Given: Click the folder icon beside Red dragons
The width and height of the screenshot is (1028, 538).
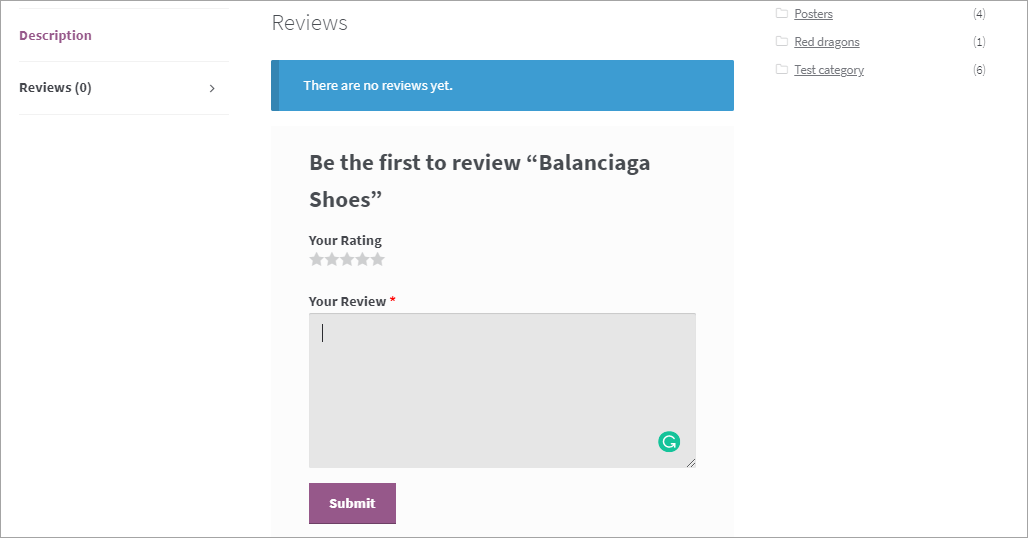Looking at the screenshot, I should [x=782, y=42].
